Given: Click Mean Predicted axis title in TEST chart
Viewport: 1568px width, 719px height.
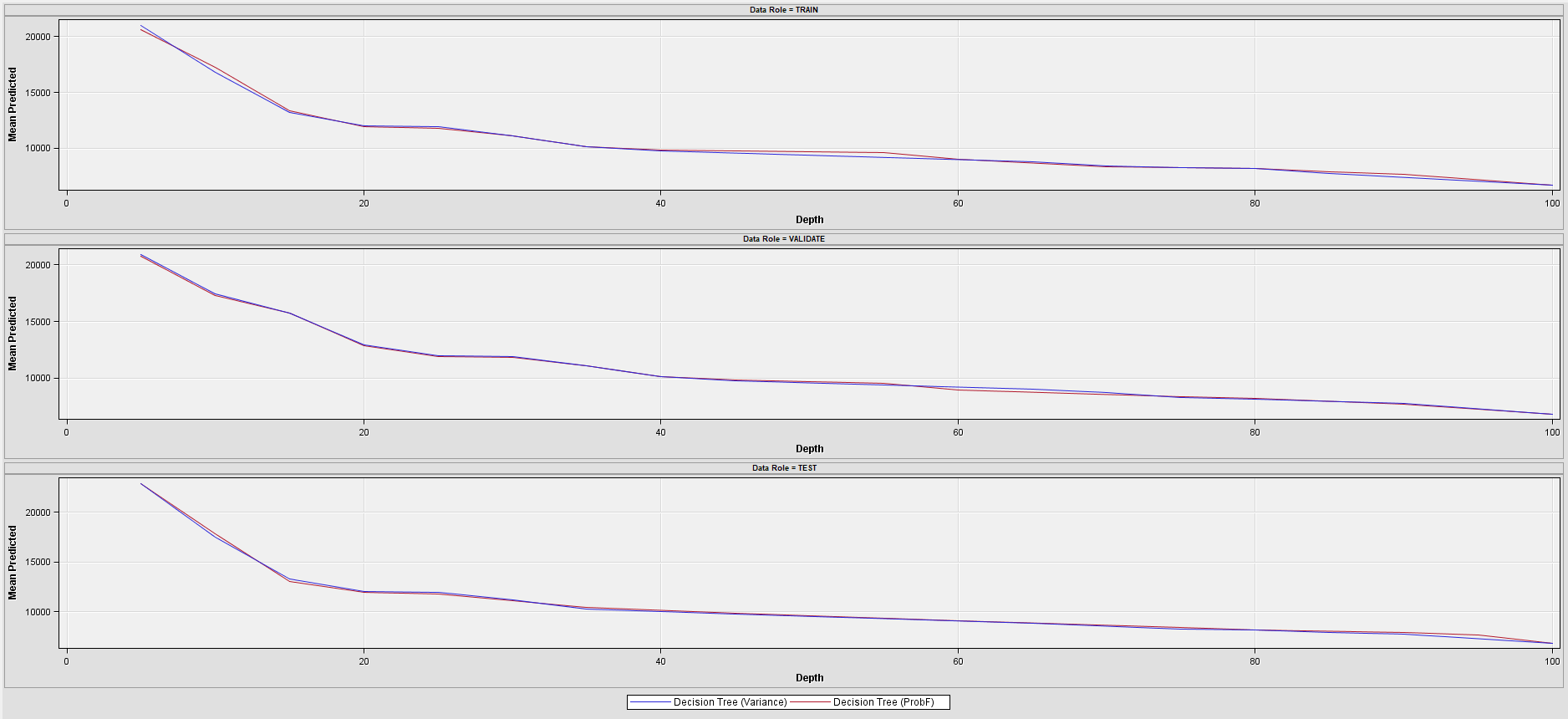Looking at the screenshot, I should (x=13, y=563).
